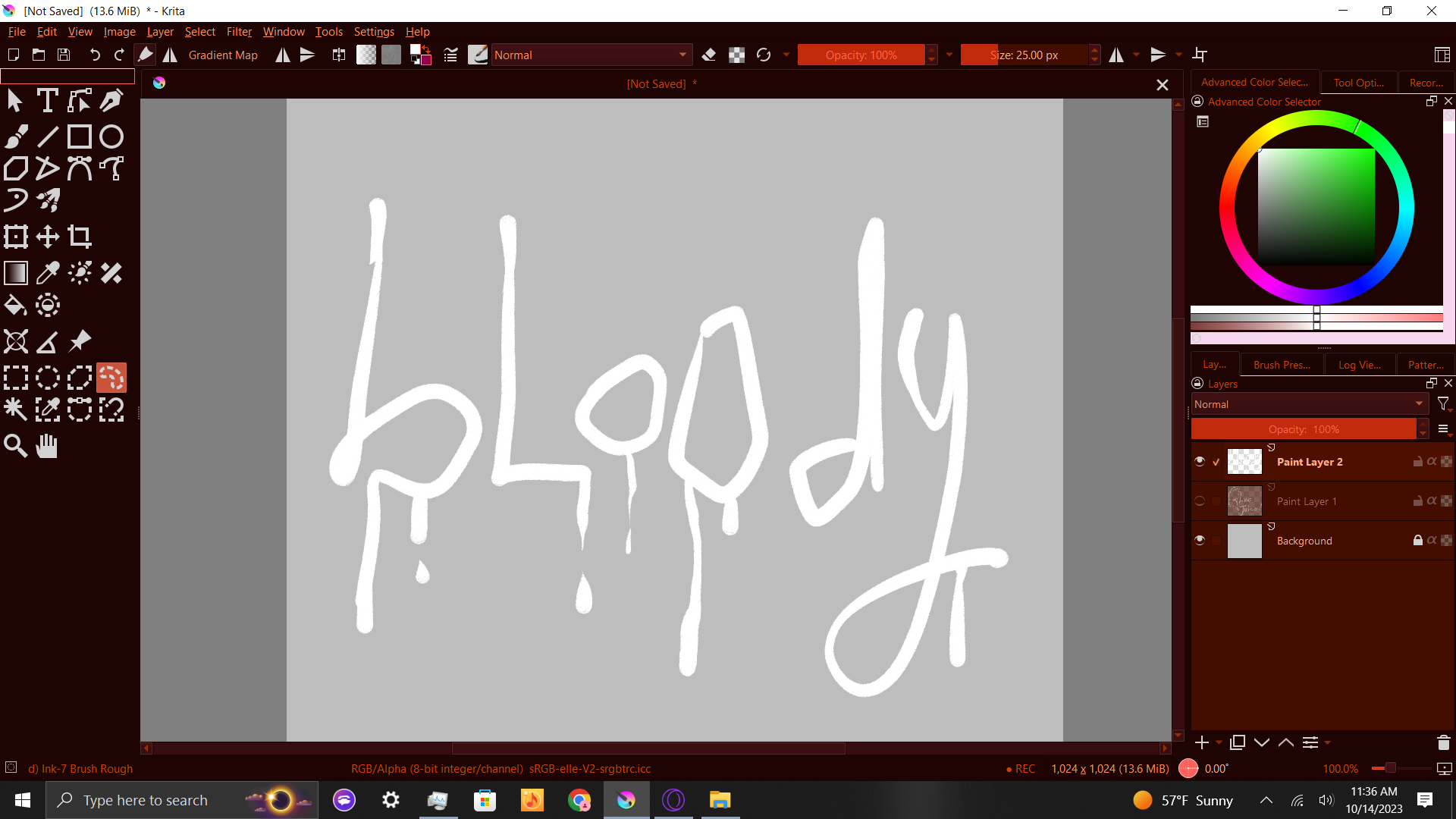
Task: Hide Paint Layer 2 visibility eye
Action: point(1200,461)
